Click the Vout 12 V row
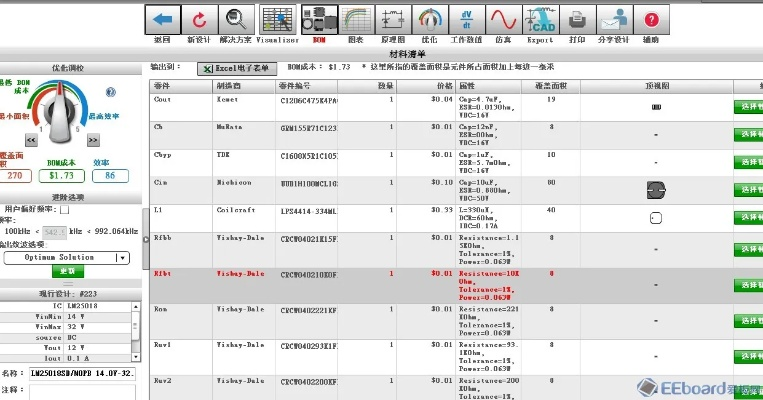Screen dimensions: 763x400 point(66,348)
